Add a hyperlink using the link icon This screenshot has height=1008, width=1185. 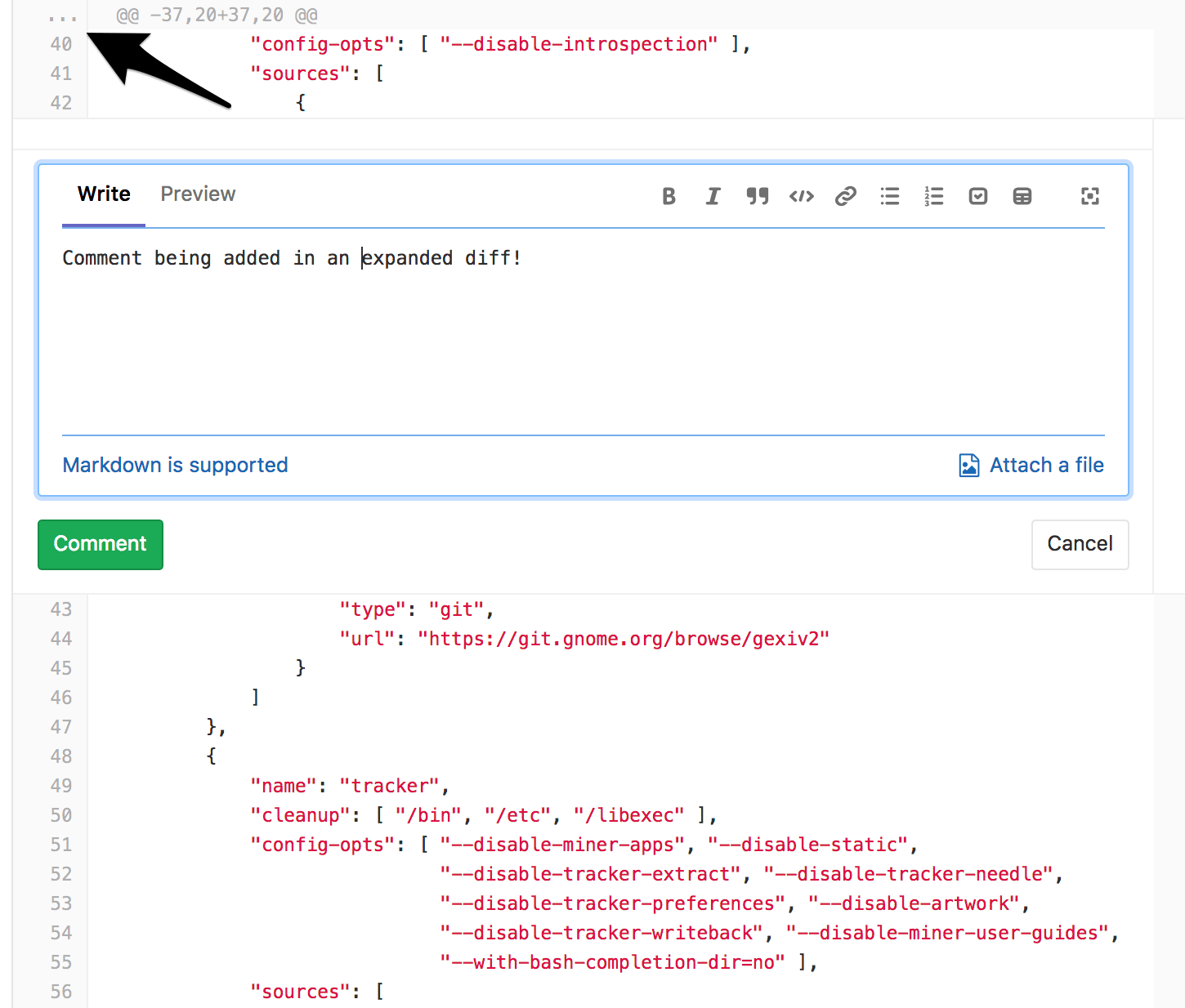coord(845,196)
